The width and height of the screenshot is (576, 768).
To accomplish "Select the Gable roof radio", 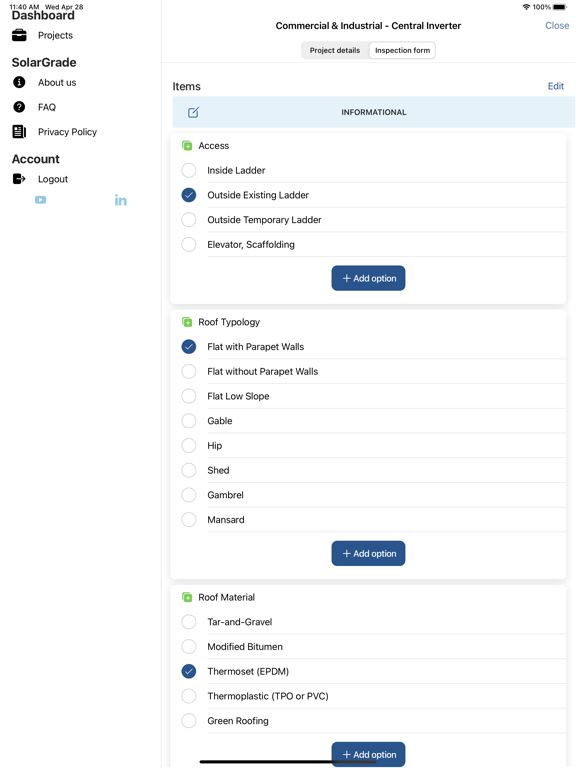I will point(189,421).
